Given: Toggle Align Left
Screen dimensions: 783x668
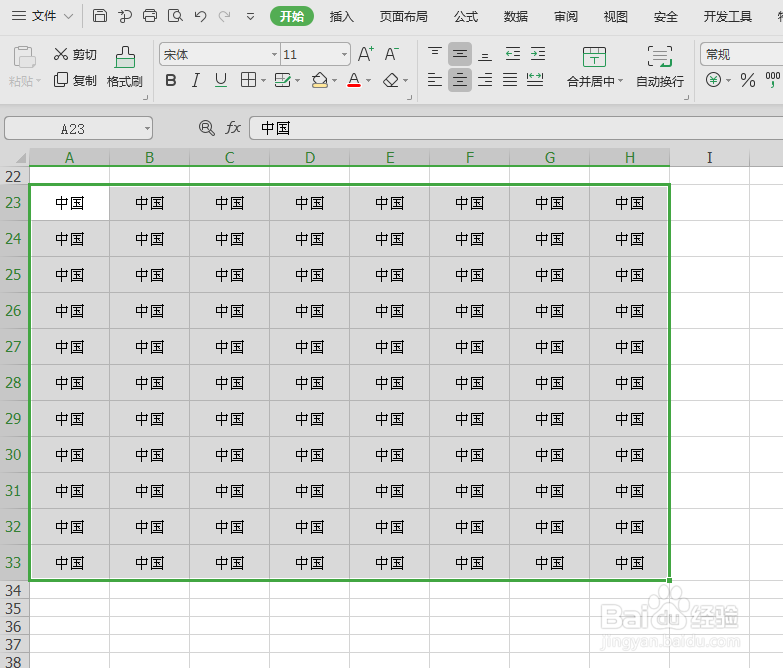Looking at the screenshot, I should pos(435,79).
